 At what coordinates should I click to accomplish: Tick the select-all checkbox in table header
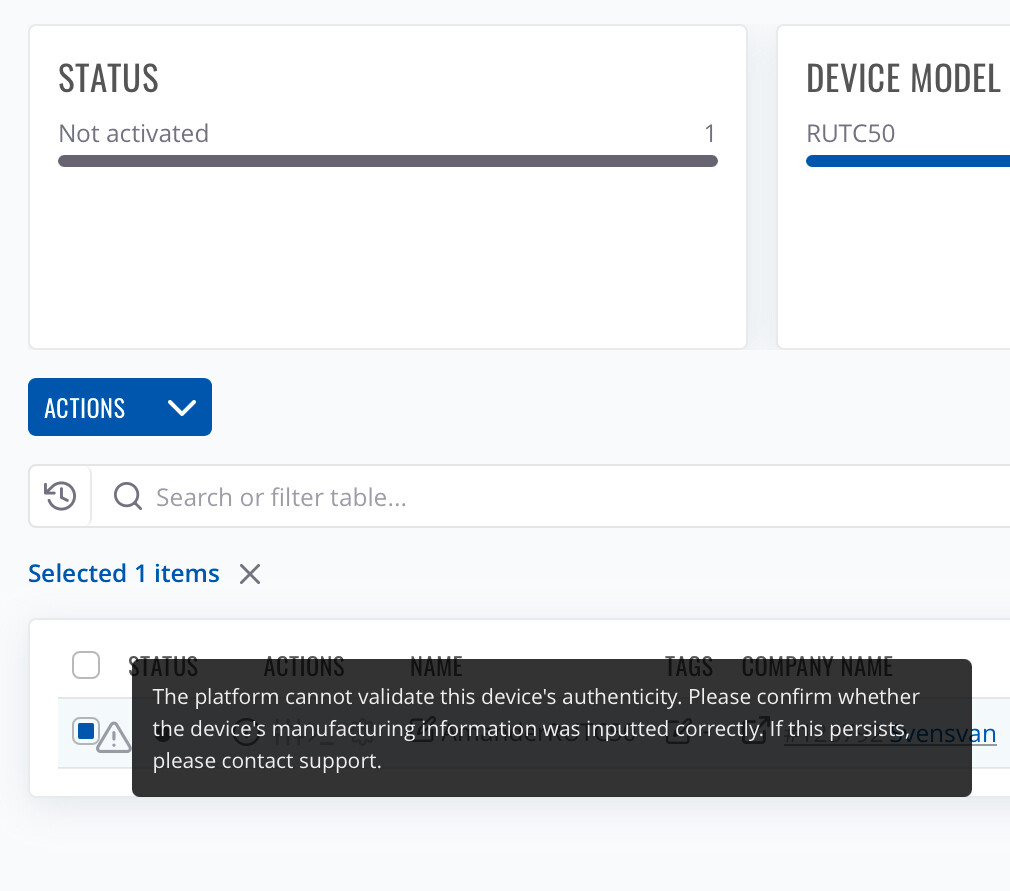click(x=86, y=665)
